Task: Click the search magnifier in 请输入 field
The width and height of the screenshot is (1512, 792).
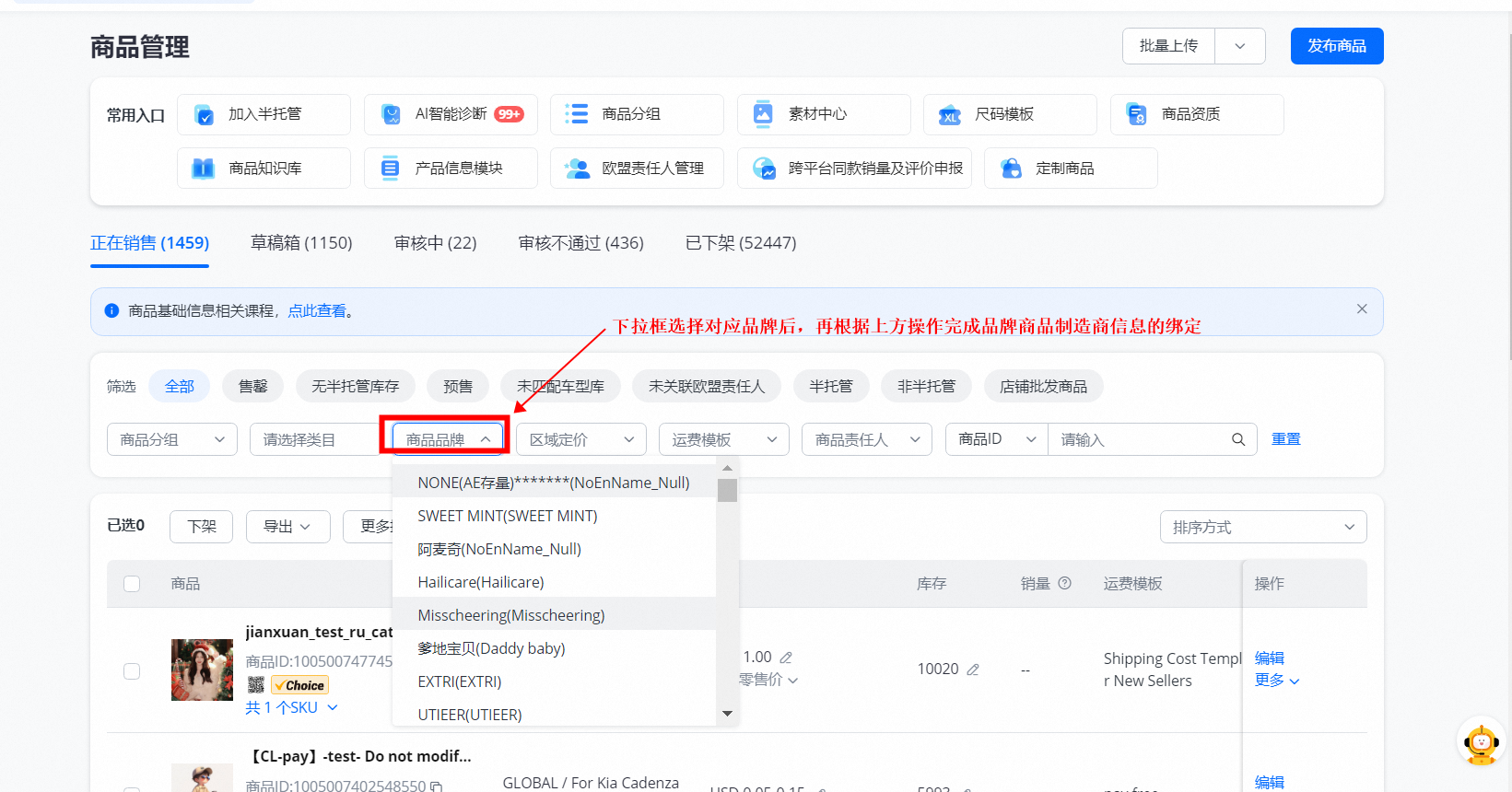Action: click(x=1238, y=439)
